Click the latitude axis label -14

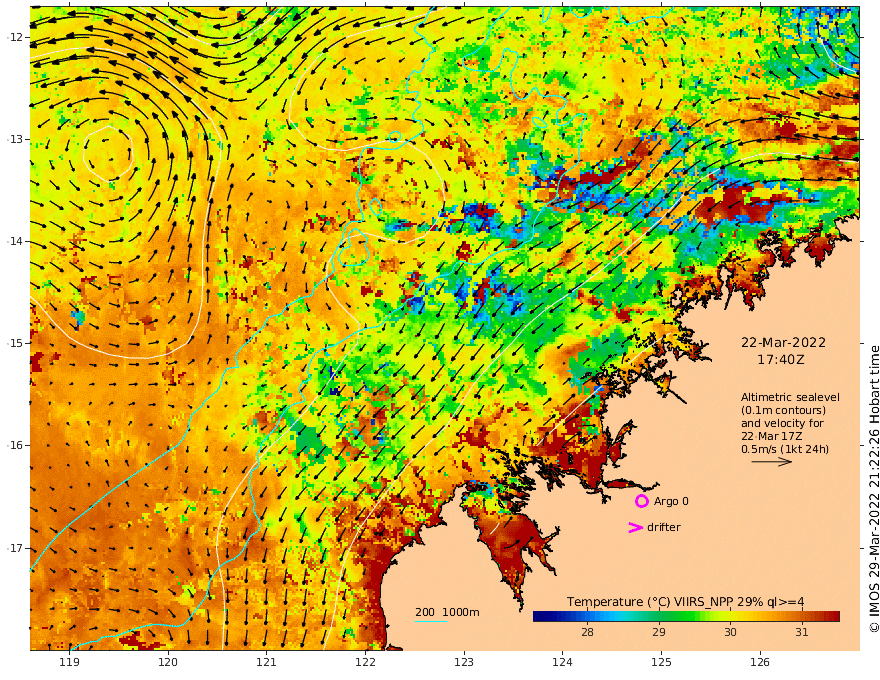tap(15, 241)
